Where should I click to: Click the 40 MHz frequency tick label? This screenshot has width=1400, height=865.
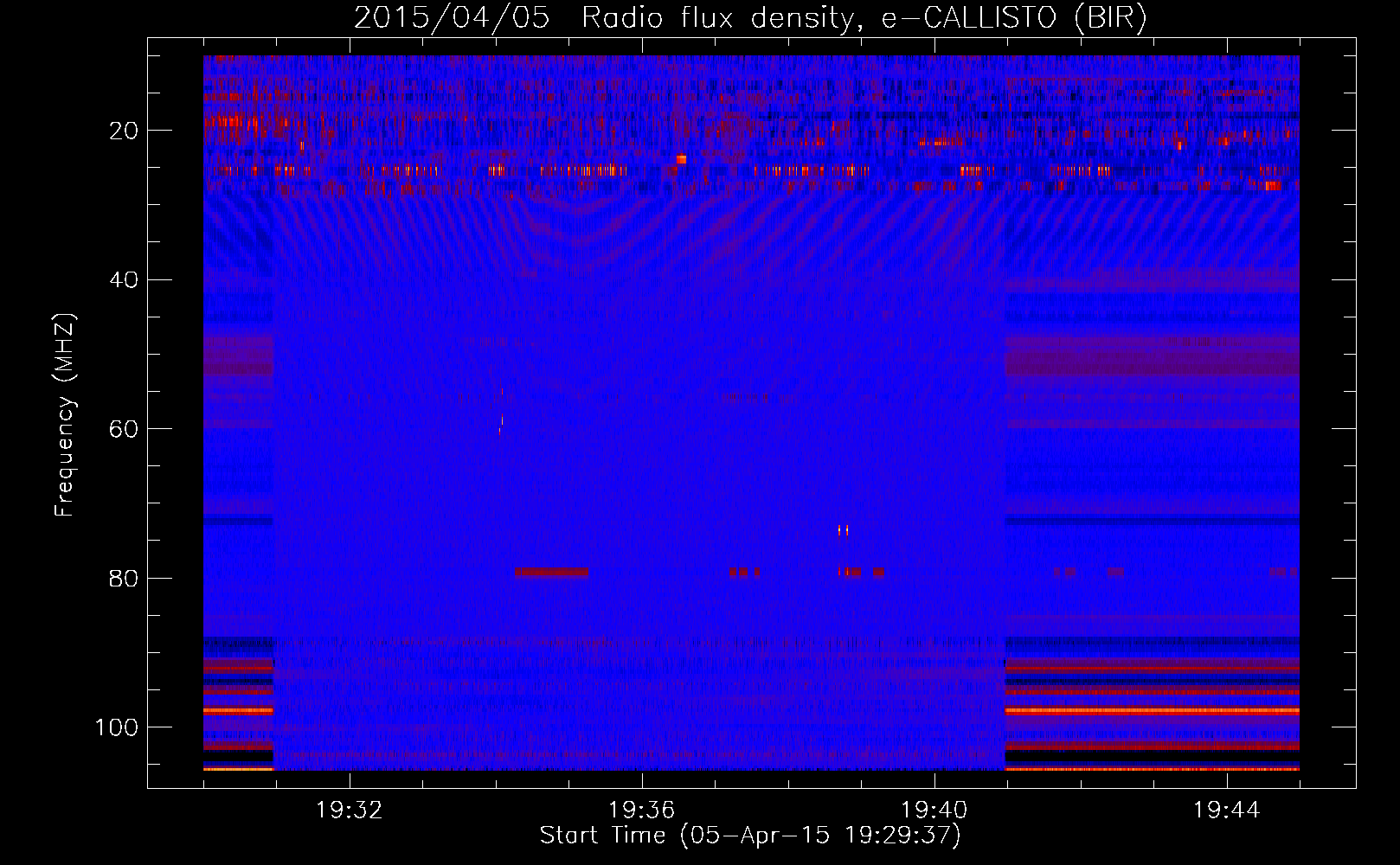(x=124, y=280)
